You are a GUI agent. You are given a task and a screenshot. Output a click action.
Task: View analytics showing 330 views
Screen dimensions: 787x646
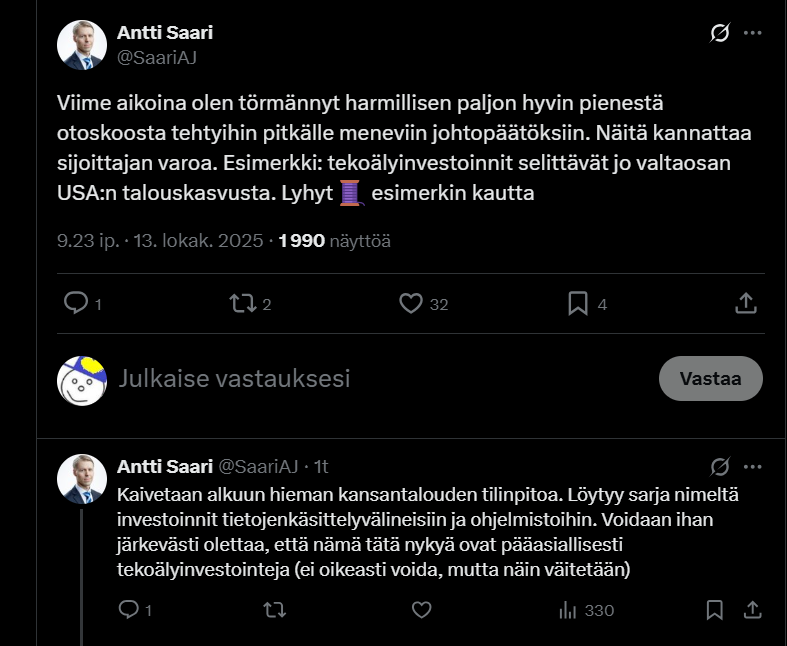click(x=586, y=610)
